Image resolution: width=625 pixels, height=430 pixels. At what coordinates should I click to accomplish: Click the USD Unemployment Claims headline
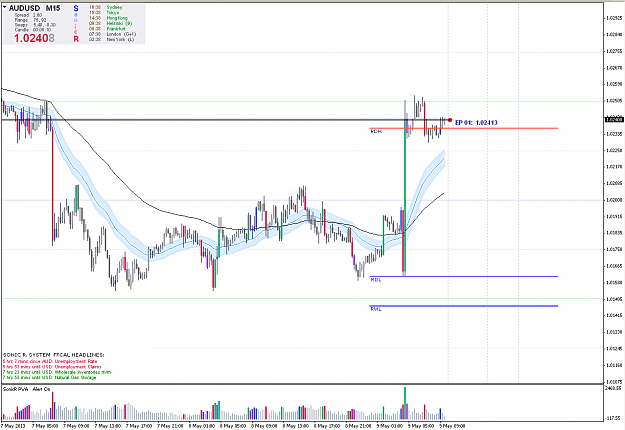[52, 367]
